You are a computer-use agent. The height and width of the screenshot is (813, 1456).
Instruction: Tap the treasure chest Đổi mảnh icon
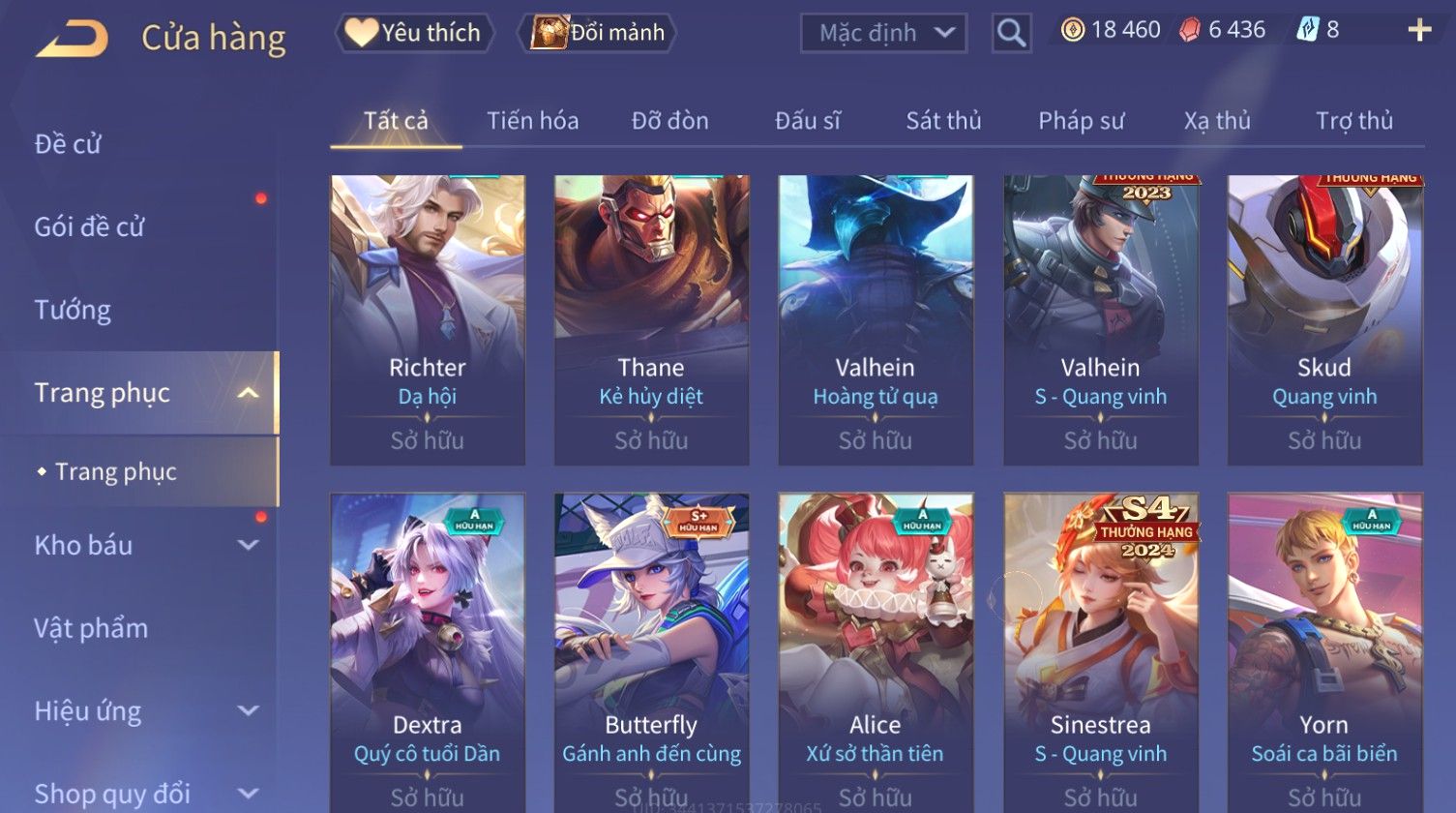click(x=549, y=33)
